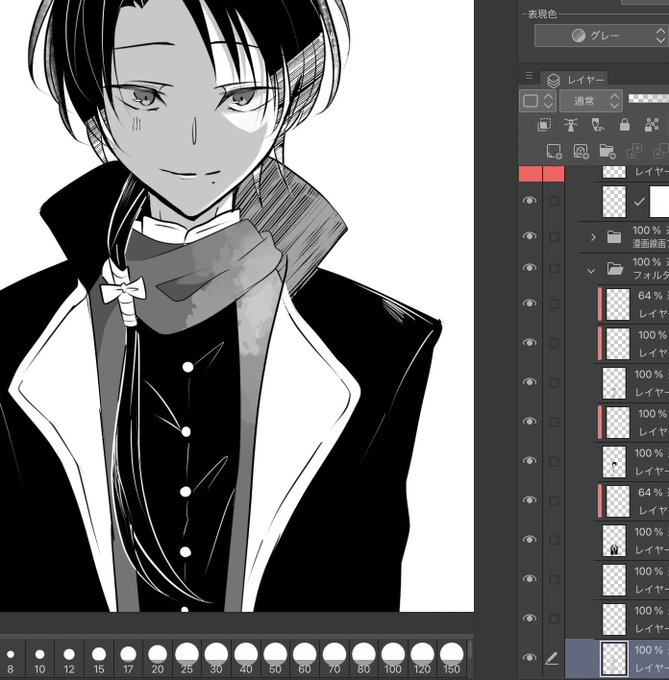
Task: Toggle eye icon of the highlighted selected layer
Action: click(x=529, y=658)
